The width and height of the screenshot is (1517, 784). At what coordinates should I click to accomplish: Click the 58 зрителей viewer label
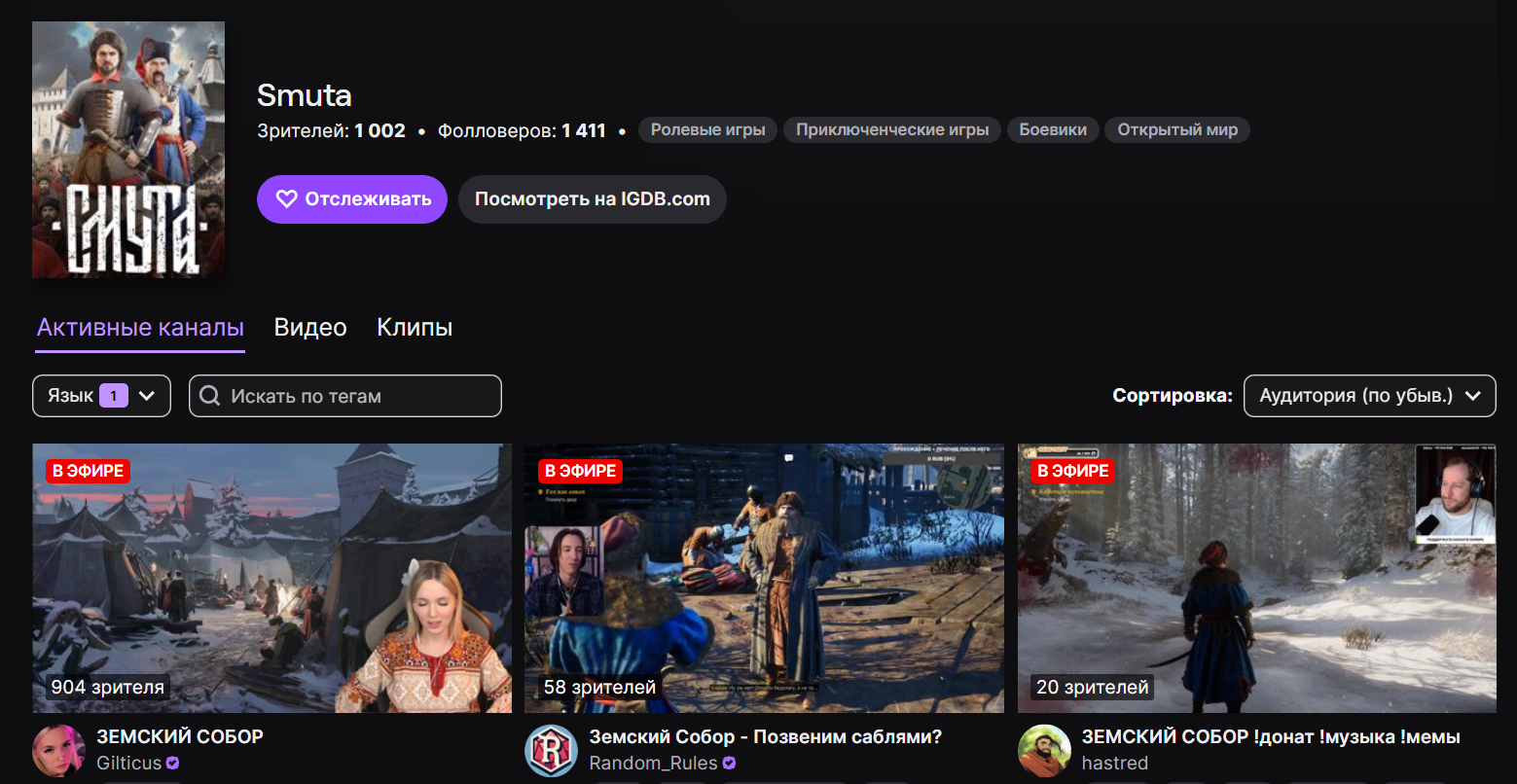[x=600, y=687]
